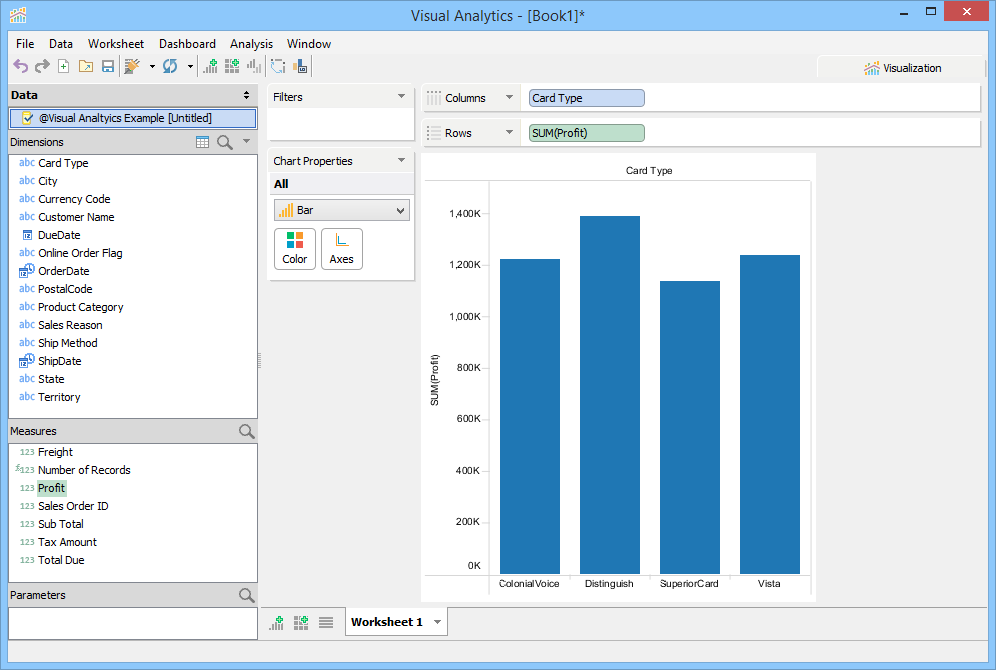Click the Card Type chart header
Image resolution: width=996 pixels, height=670 pixels.
(x=649, y=170)
